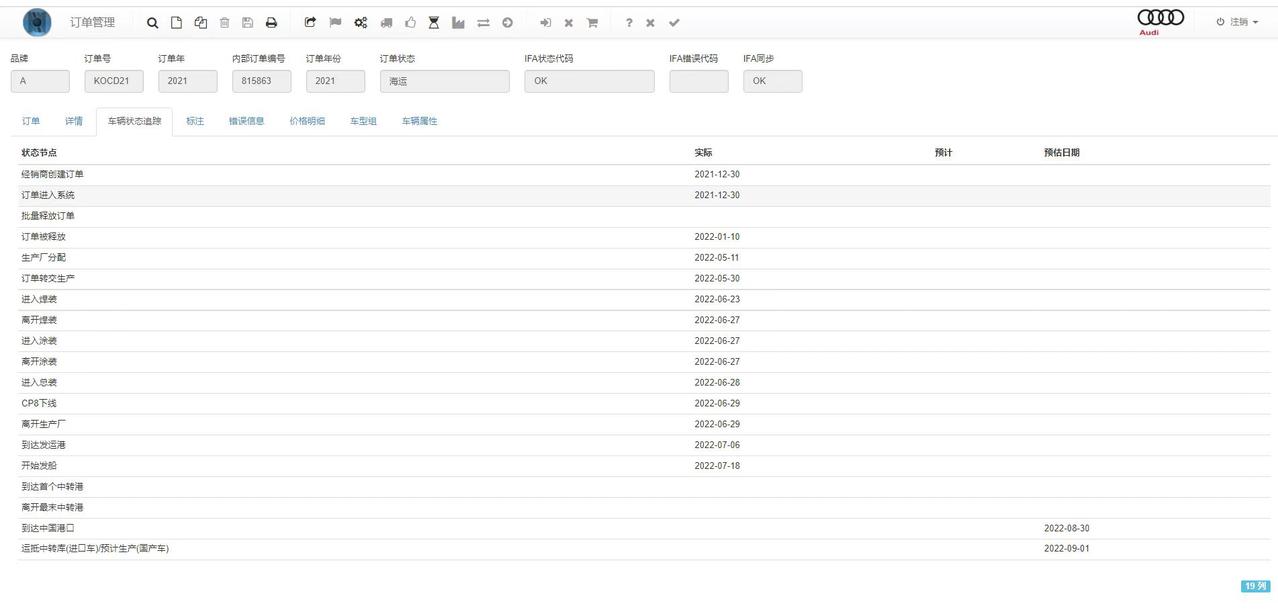Select the 批量释放订单 row
This screenshot has height=614, width=1278.
point(644,216)
